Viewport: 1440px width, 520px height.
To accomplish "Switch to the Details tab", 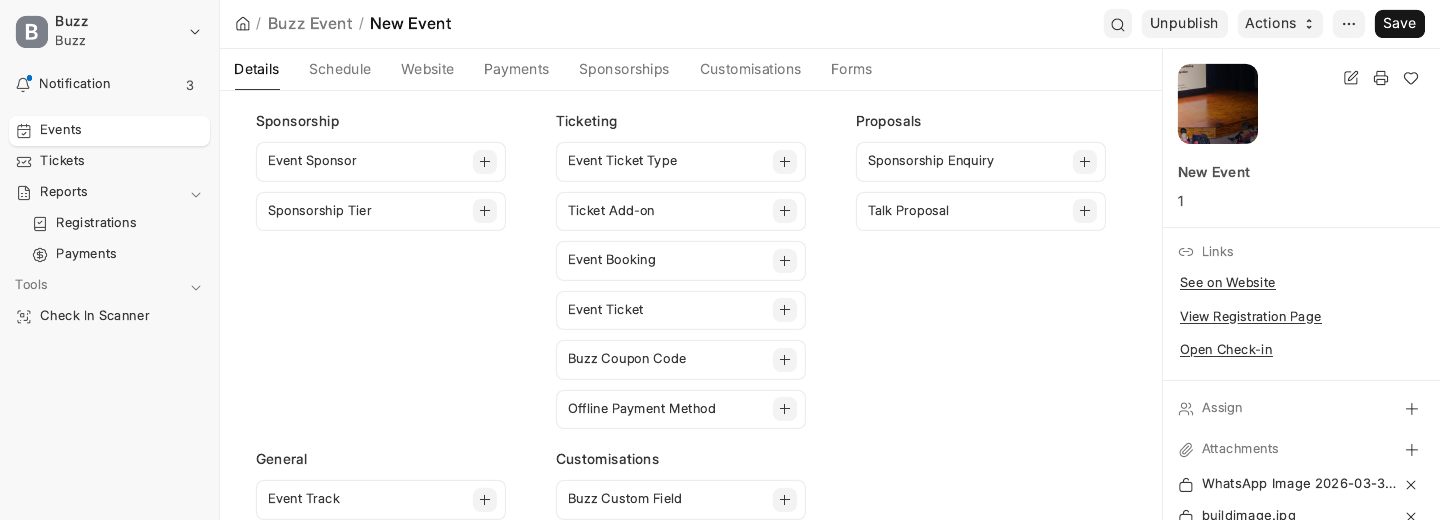I will click(257, 70).
